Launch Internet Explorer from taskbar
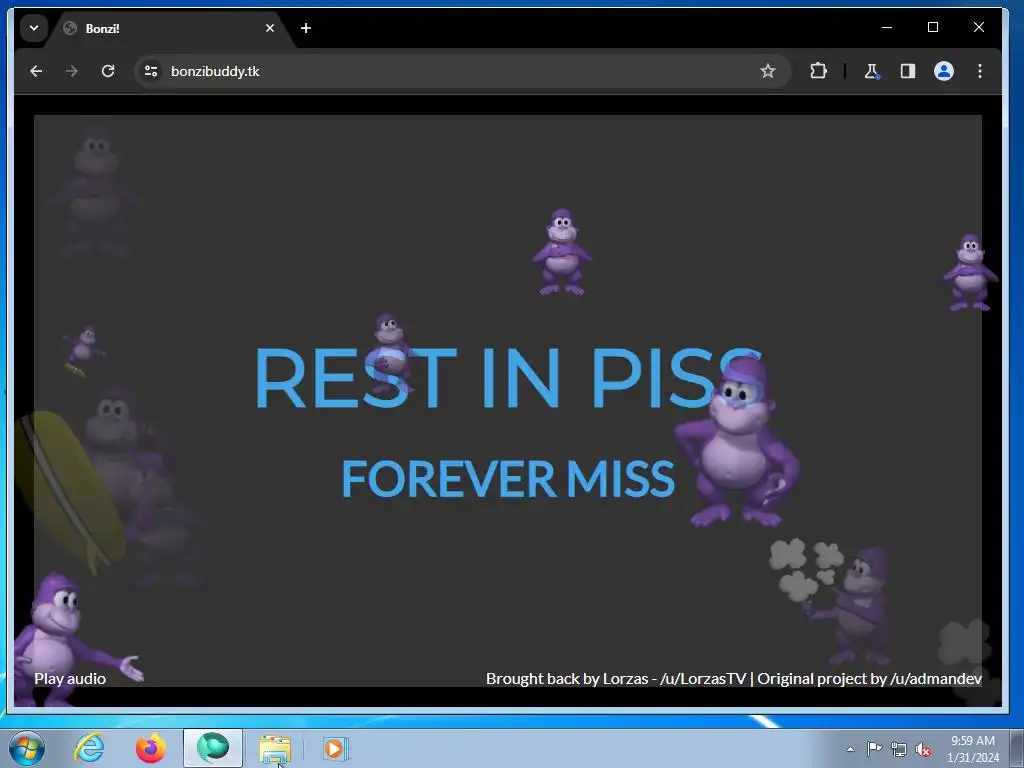This screenshot has width=1024, height=768. coord(89,748)
